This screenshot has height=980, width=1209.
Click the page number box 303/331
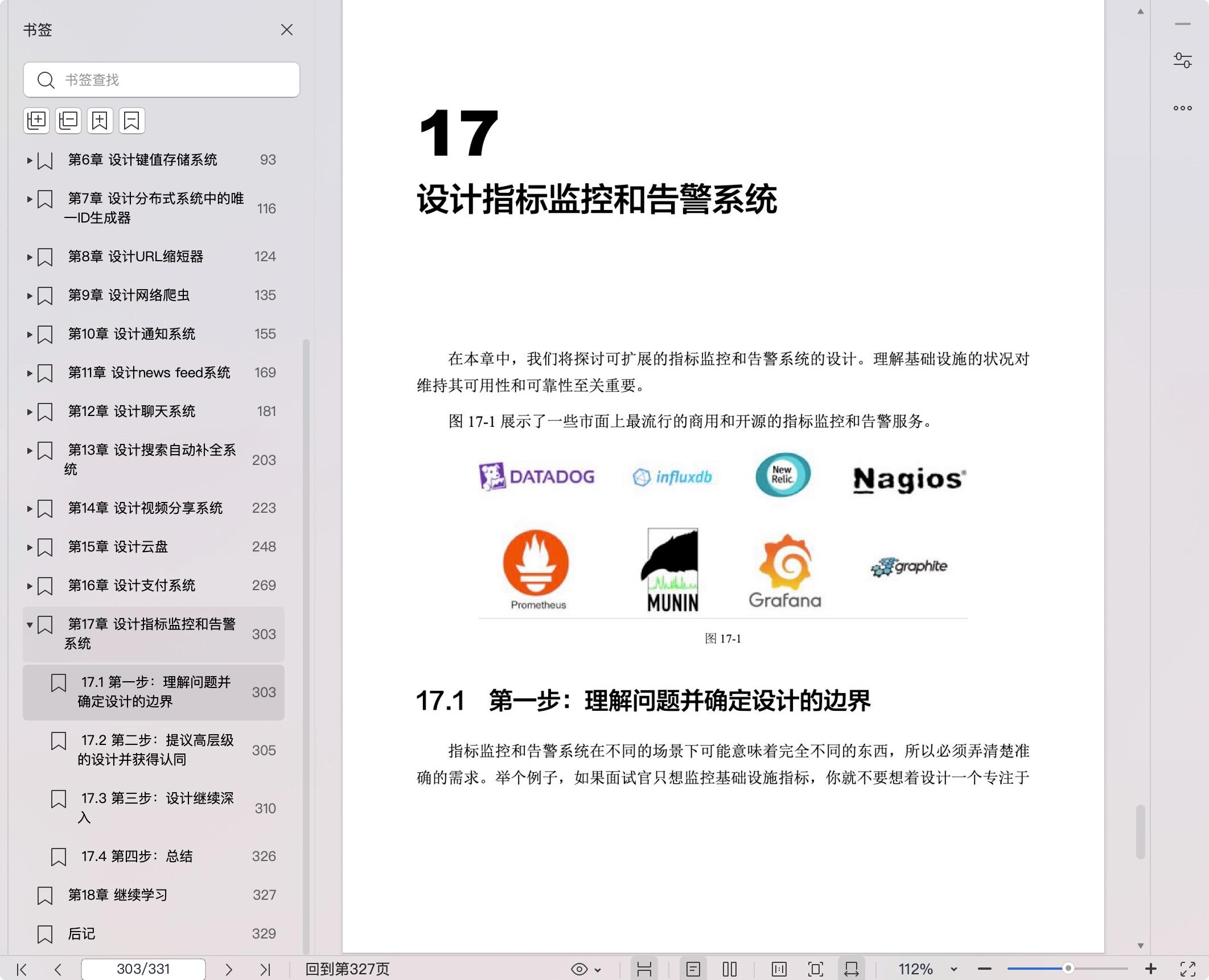[143, 969]
